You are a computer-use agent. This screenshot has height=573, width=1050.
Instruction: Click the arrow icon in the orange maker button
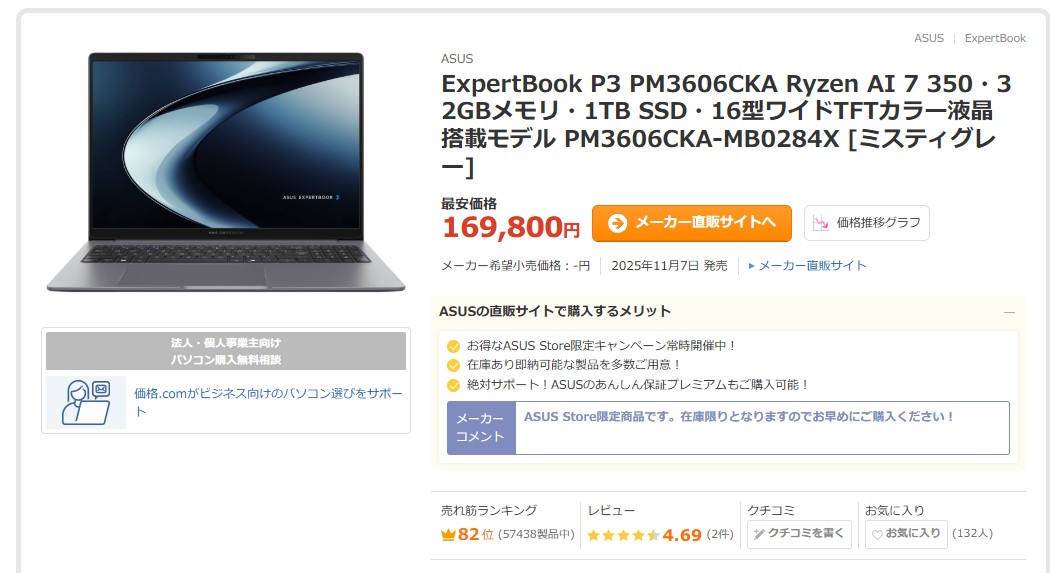point(617,223)
